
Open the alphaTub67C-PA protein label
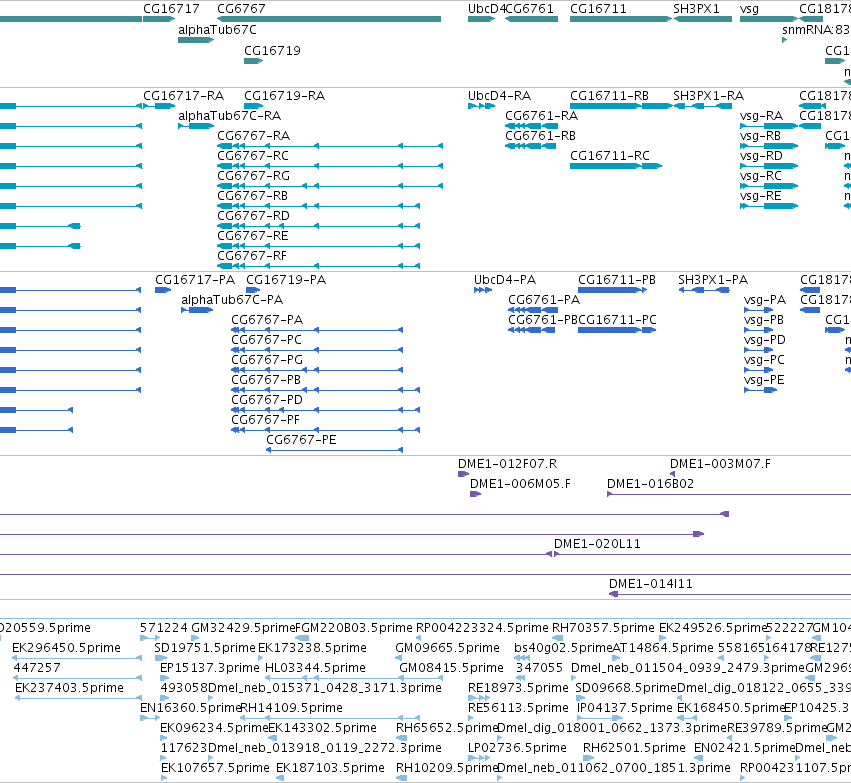tap(232, 300)
